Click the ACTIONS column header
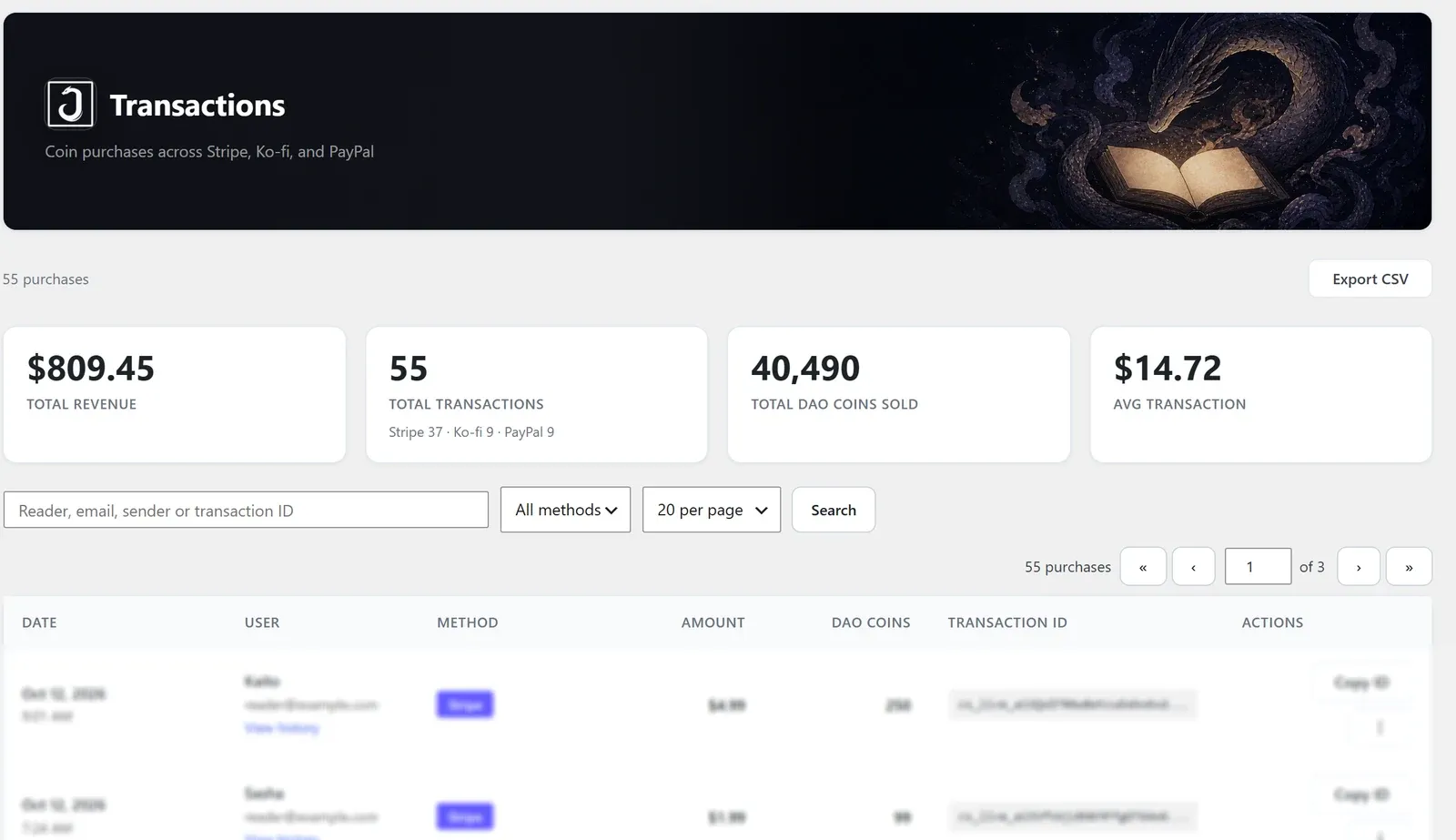1456x840 pixels. click(1272, 622)
